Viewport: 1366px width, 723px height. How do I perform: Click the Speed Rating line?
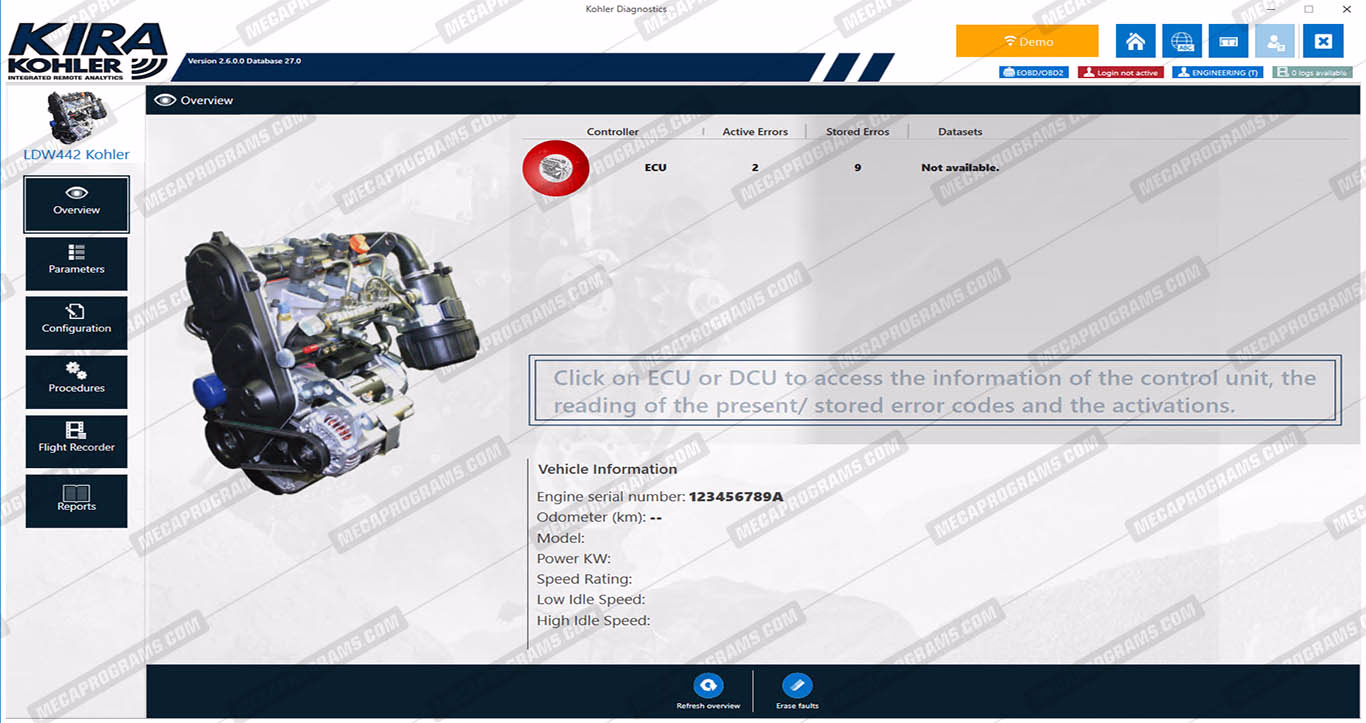[584, 579]
